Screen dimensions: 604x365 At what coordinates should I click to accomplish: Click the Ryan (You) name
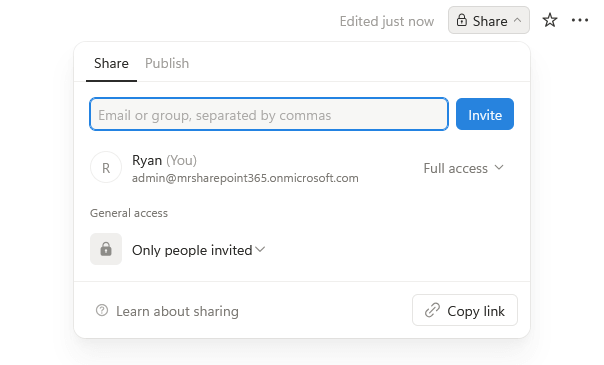[164, 160]
